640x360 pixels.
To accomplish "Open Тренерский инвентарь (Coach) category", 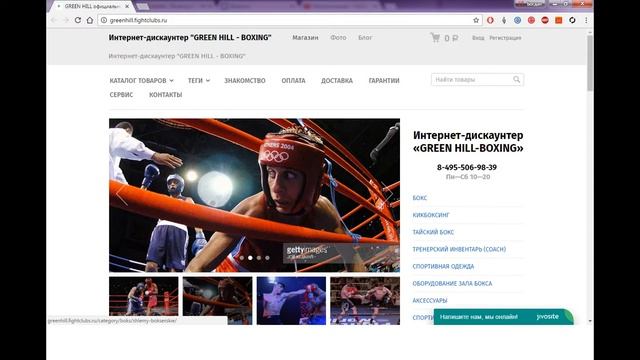I will tap(459, 249).
